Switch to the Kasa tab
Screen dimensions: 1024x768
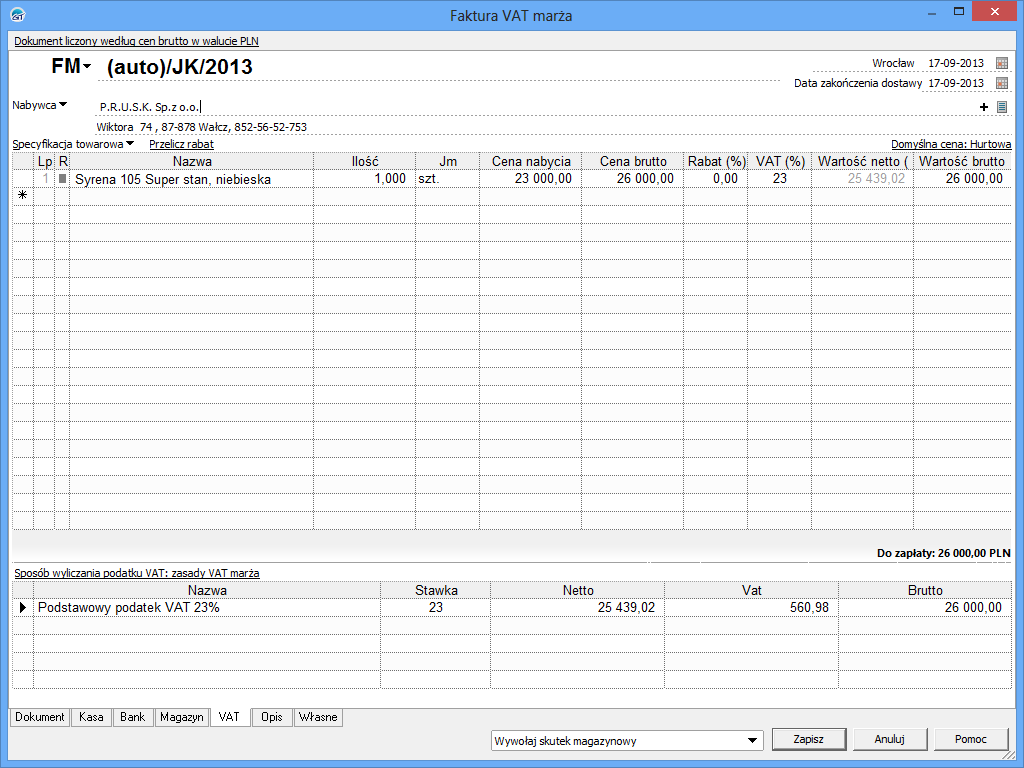(x=91, y=717)
